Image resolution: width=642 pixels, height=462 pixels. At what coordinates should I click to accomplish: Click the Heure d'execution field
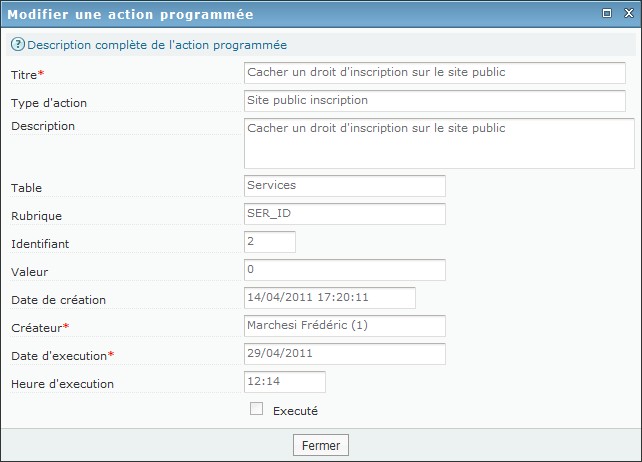coord(285,382)
